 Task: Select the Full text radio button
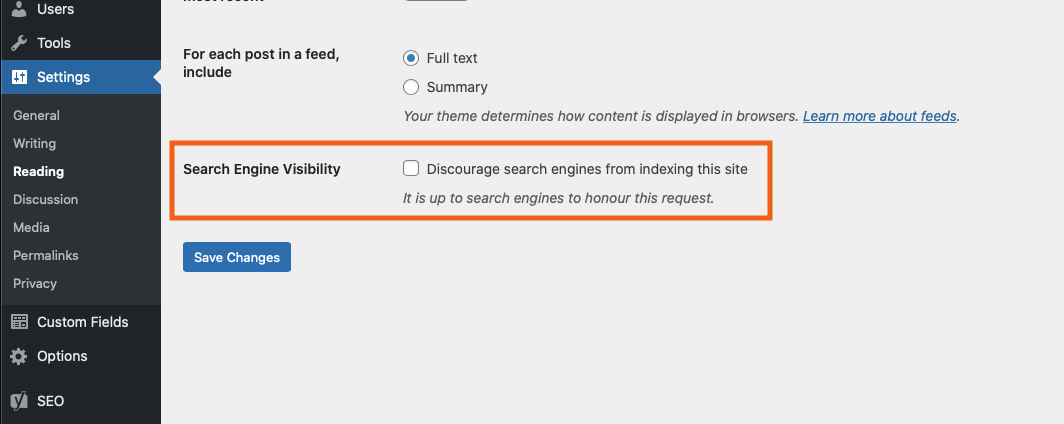(x=410, y=58)
